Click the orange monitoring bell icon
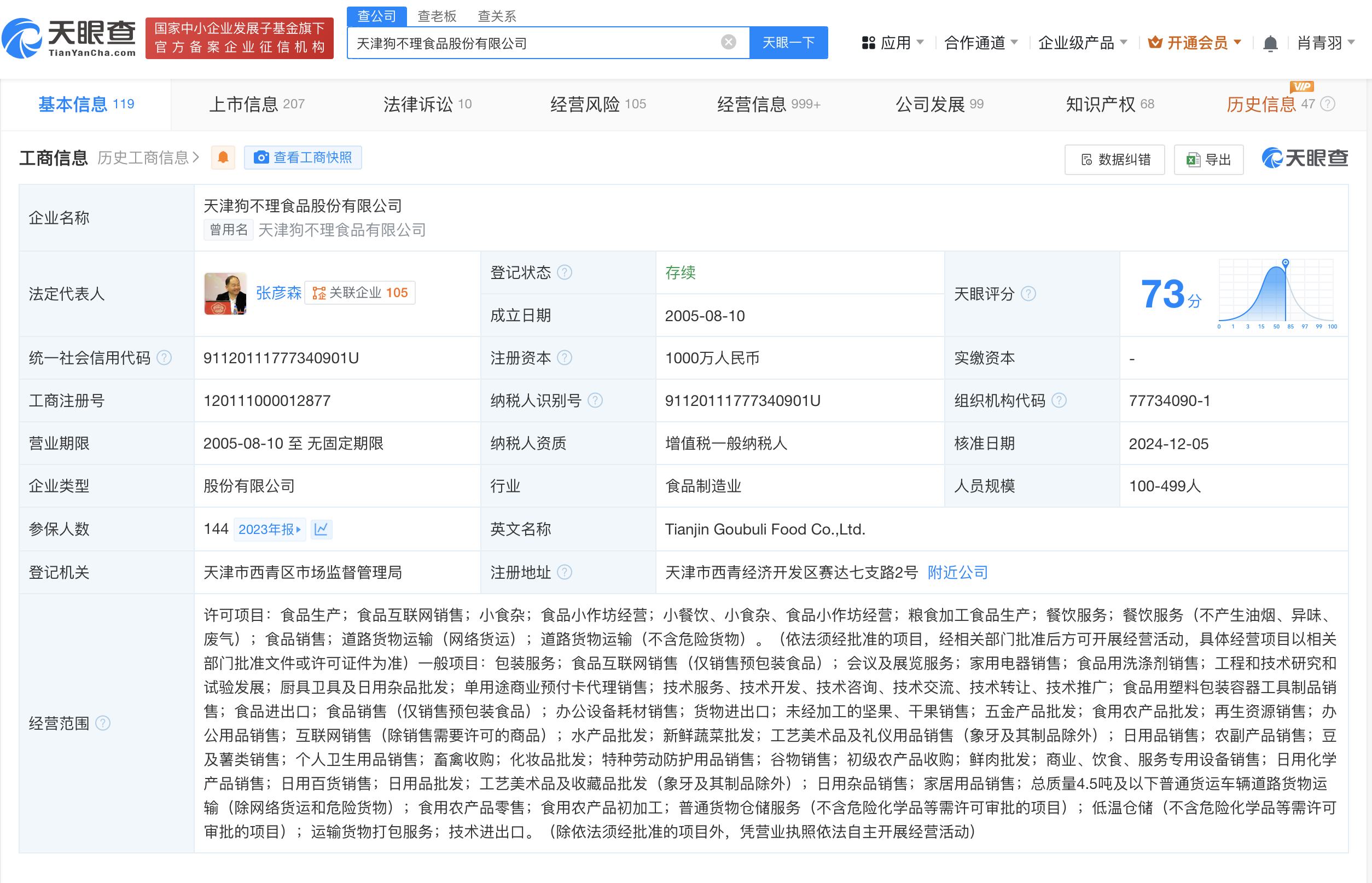Screen dimensions: 1372x883 point(223,157)
